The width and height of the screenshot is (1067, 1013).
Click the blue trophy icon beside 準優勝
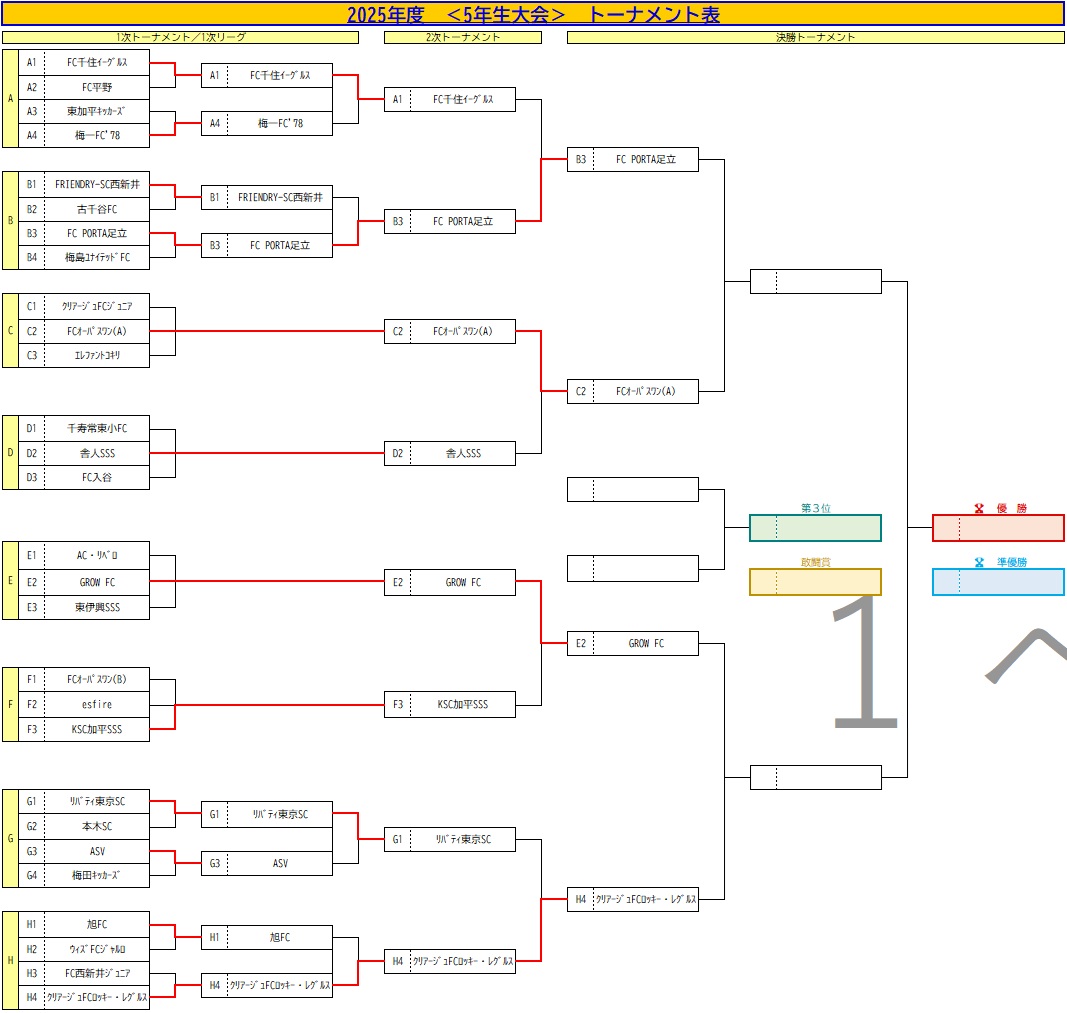click(979, 562)
